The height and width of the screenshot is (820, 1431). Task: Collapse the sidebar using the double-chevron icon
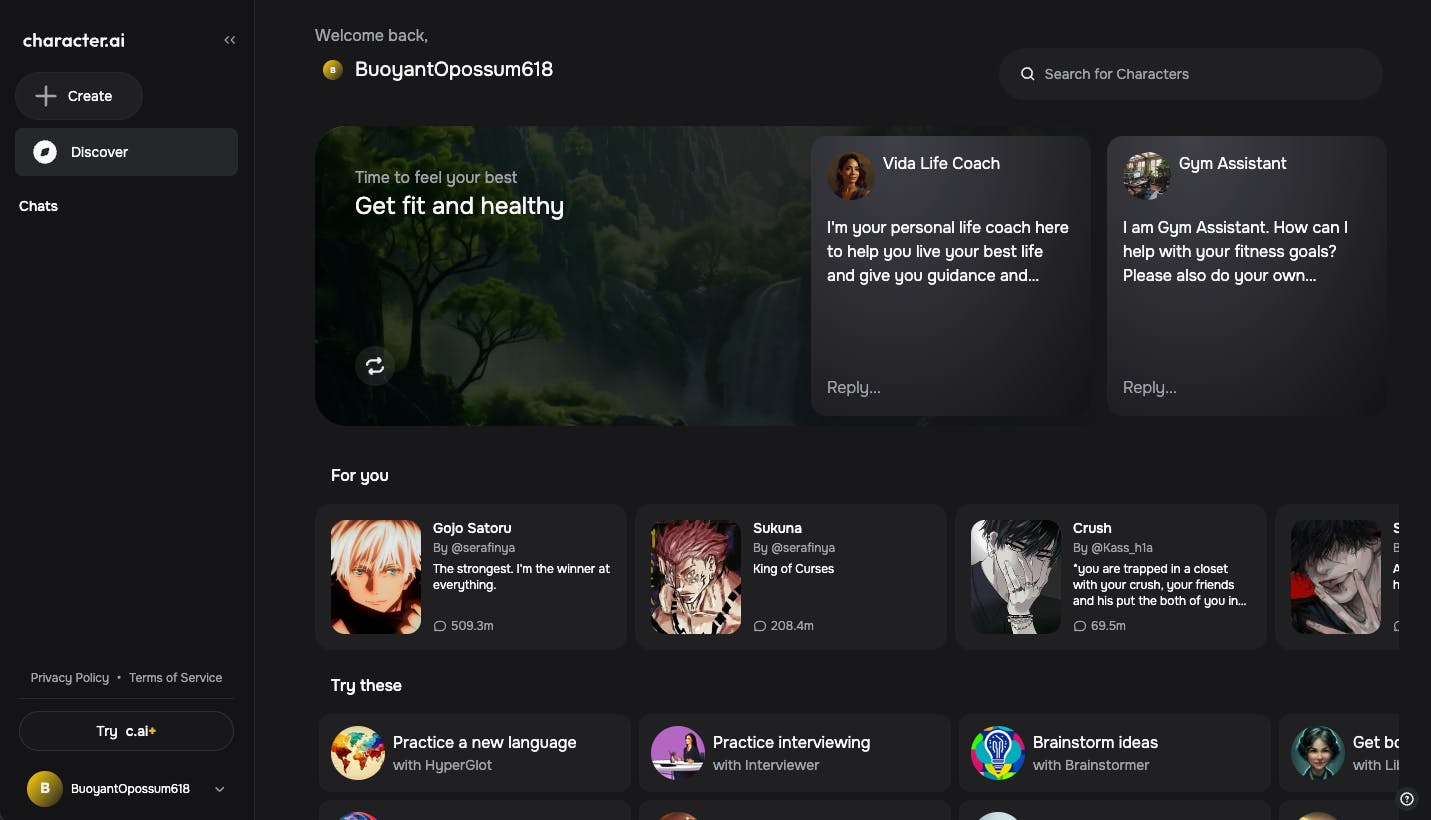[x=229, y=39]
